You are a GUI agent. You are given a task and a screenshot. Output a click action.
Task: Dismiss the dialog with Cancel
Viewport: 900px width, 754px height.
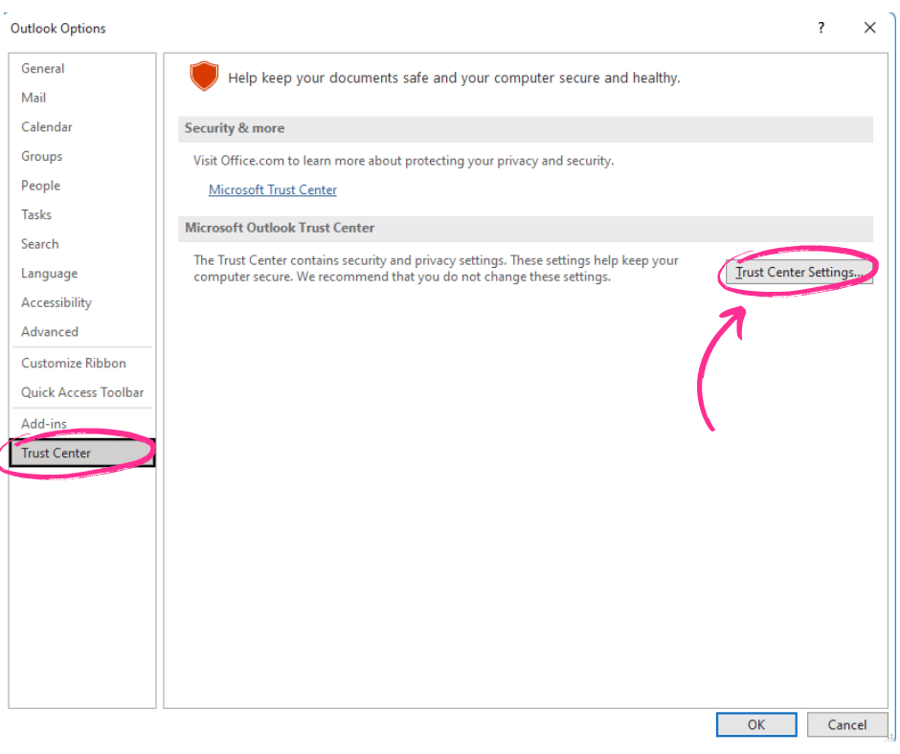pos(846,724)
